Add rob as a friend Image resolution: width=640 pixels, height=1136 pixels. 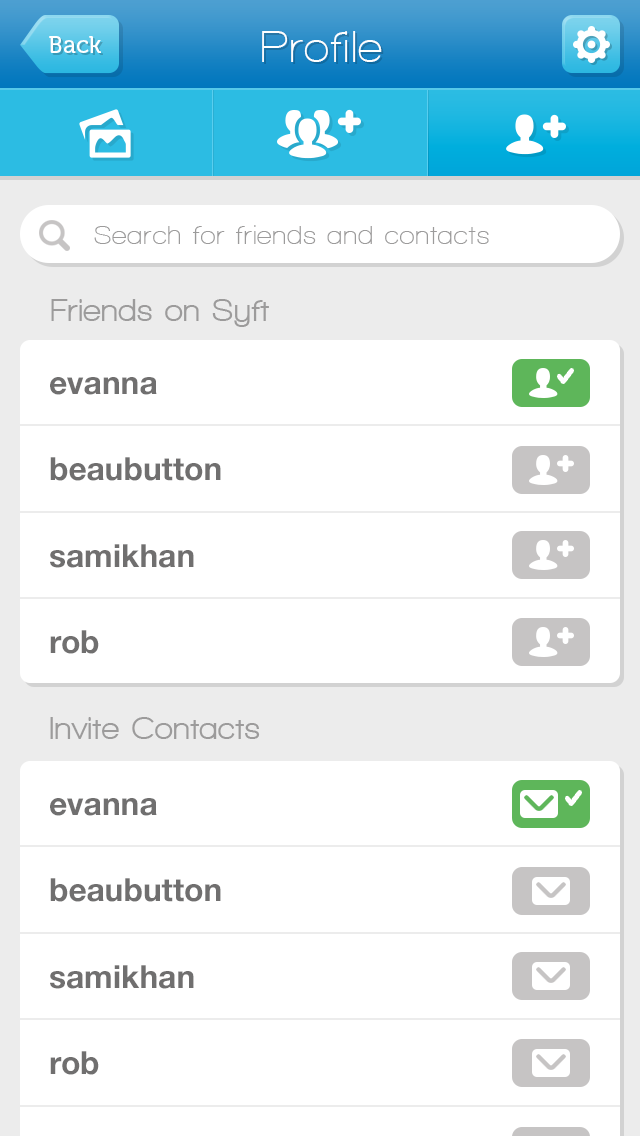point(550,642)
